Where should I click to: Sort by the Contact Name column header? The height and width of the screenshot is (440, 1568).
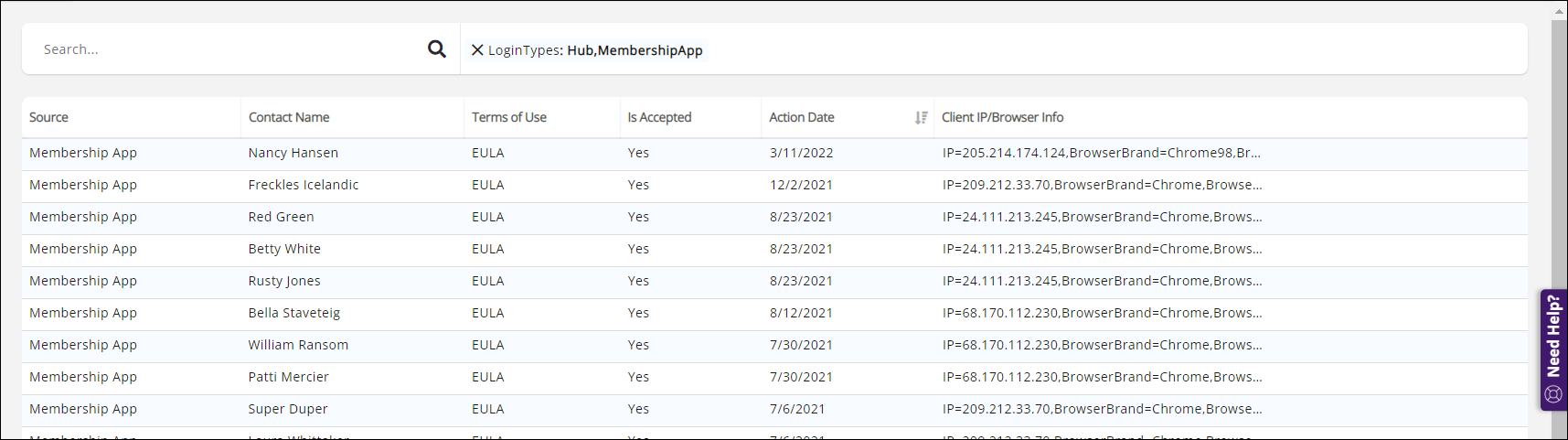[x=289, y=118]
